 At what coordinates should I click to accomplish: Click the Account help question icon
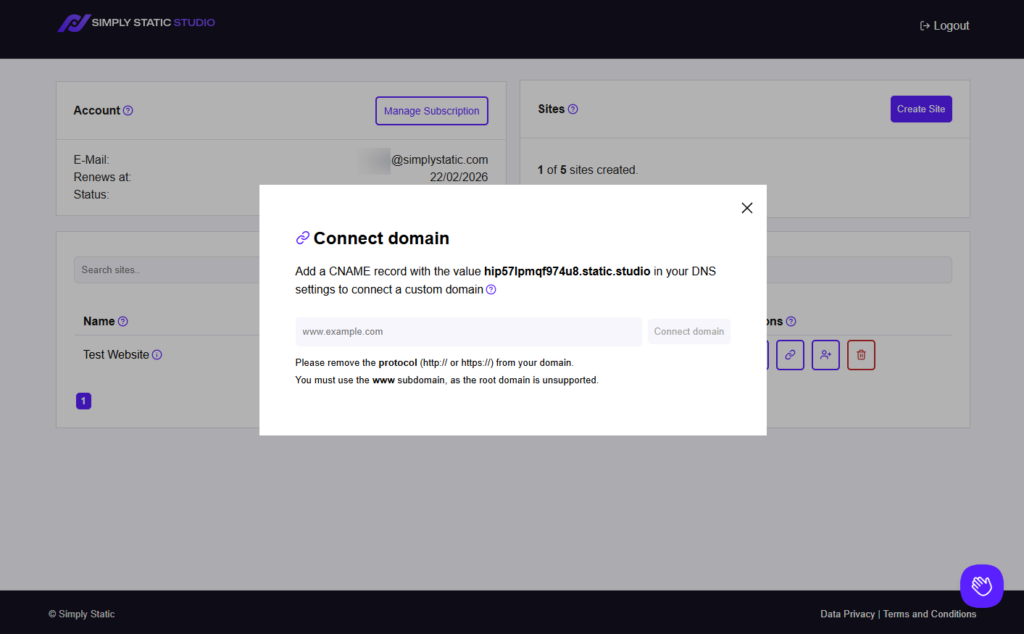[128, 110]
